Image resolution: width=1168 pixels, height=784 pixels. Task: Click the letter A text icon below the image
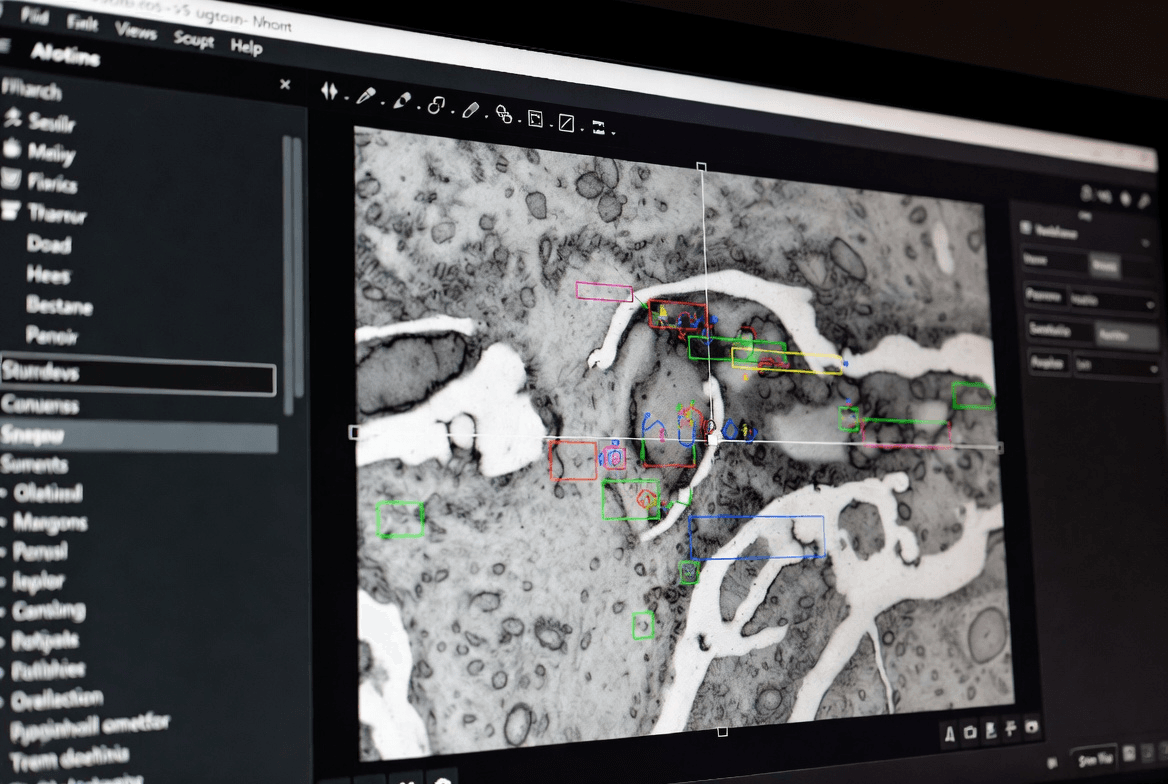(x=949, y=735)
